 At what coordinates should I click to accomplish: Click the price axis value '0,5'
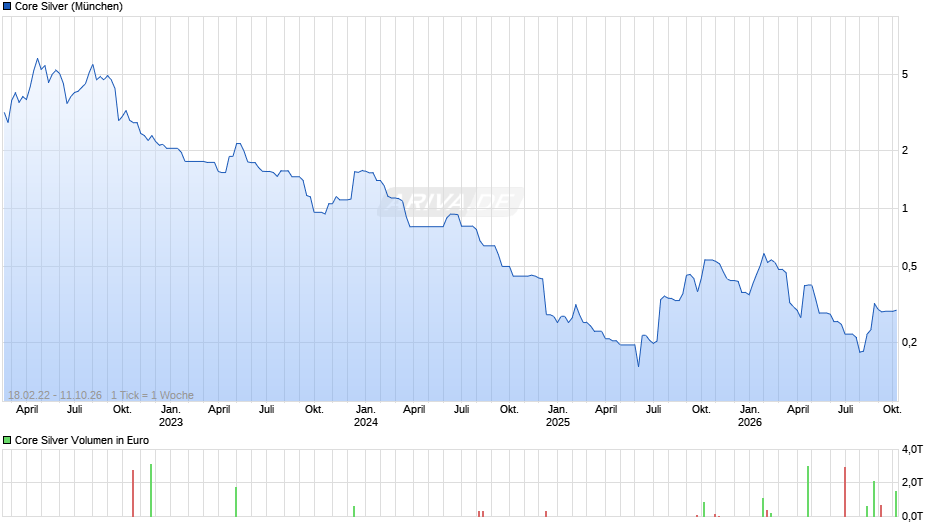[909, 266]
